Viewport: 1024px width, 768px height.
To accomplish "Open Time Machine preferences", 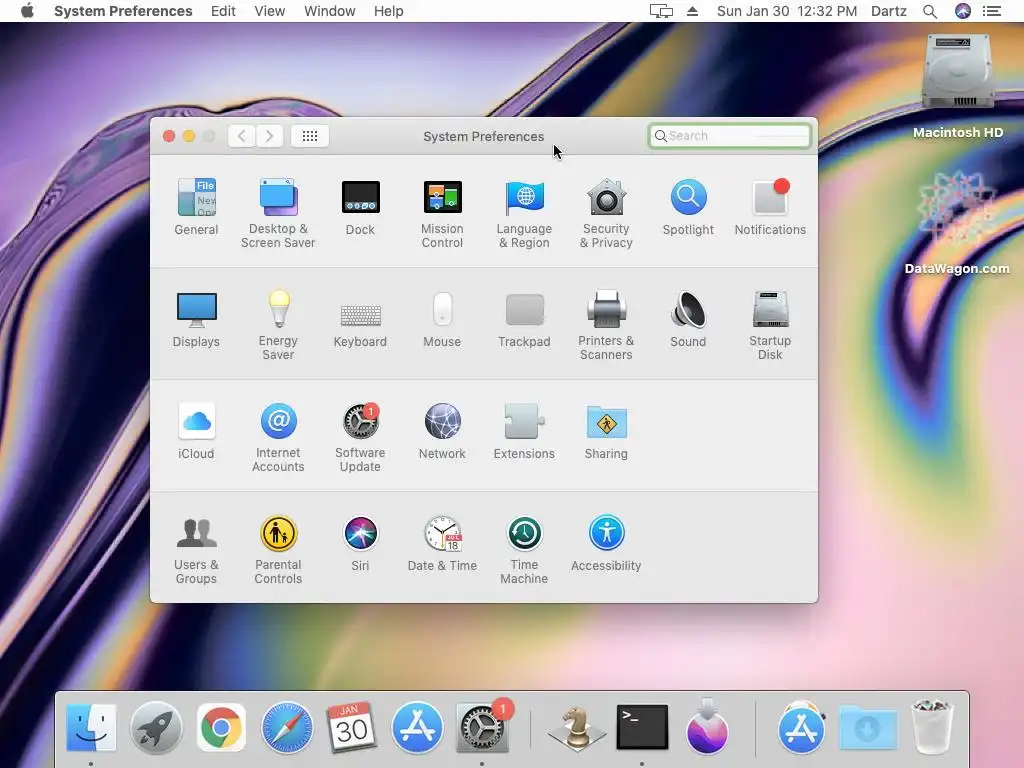I will (x=524, y=549).
